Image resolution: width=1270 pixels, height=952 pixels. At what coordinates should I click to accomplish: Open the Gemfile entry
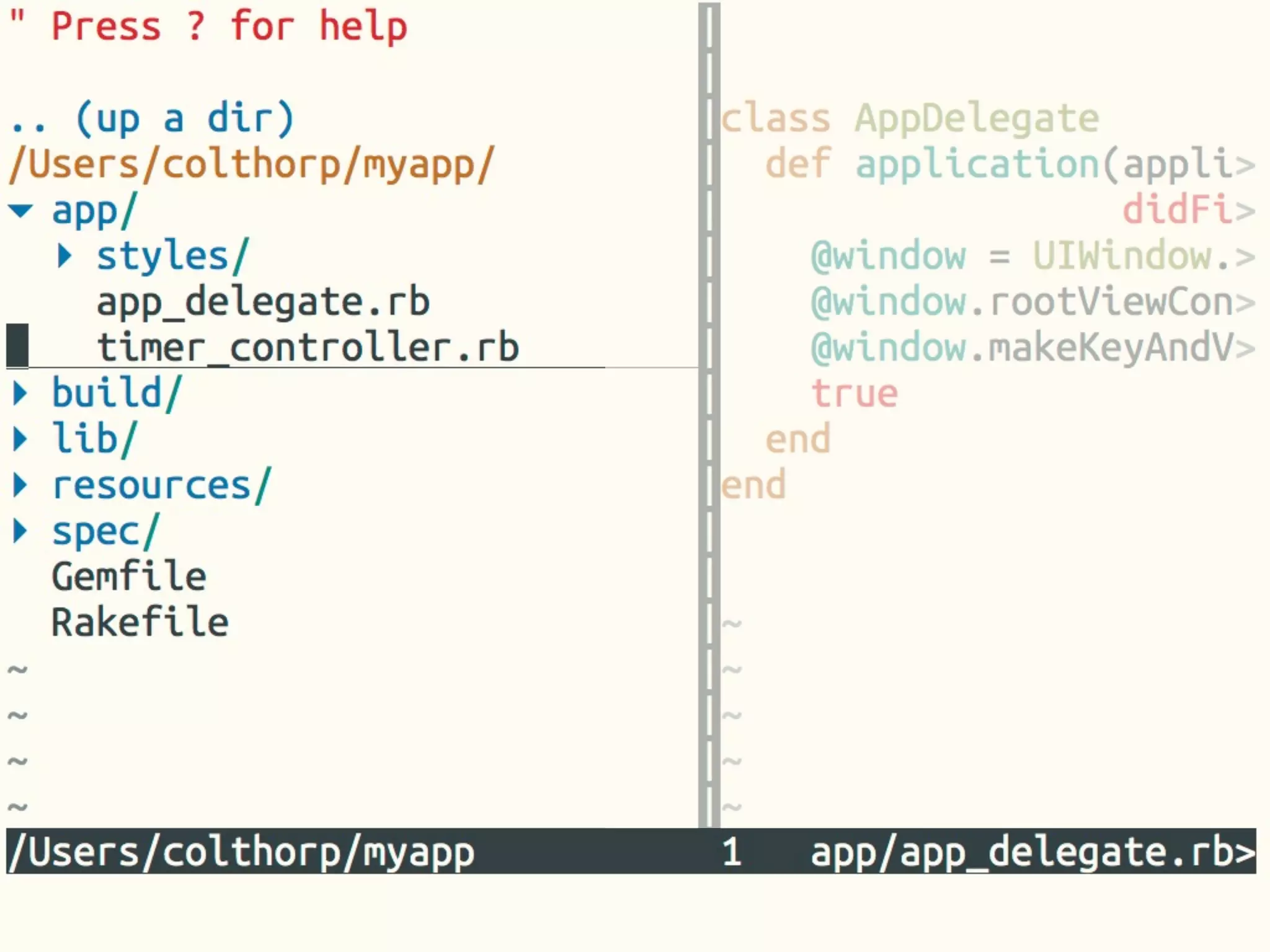click(128, 576)
